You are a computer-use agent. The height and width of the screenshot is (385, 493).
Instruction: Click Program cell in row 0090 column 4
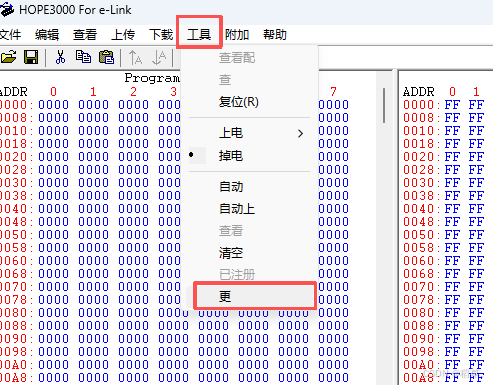click(213, 339)
